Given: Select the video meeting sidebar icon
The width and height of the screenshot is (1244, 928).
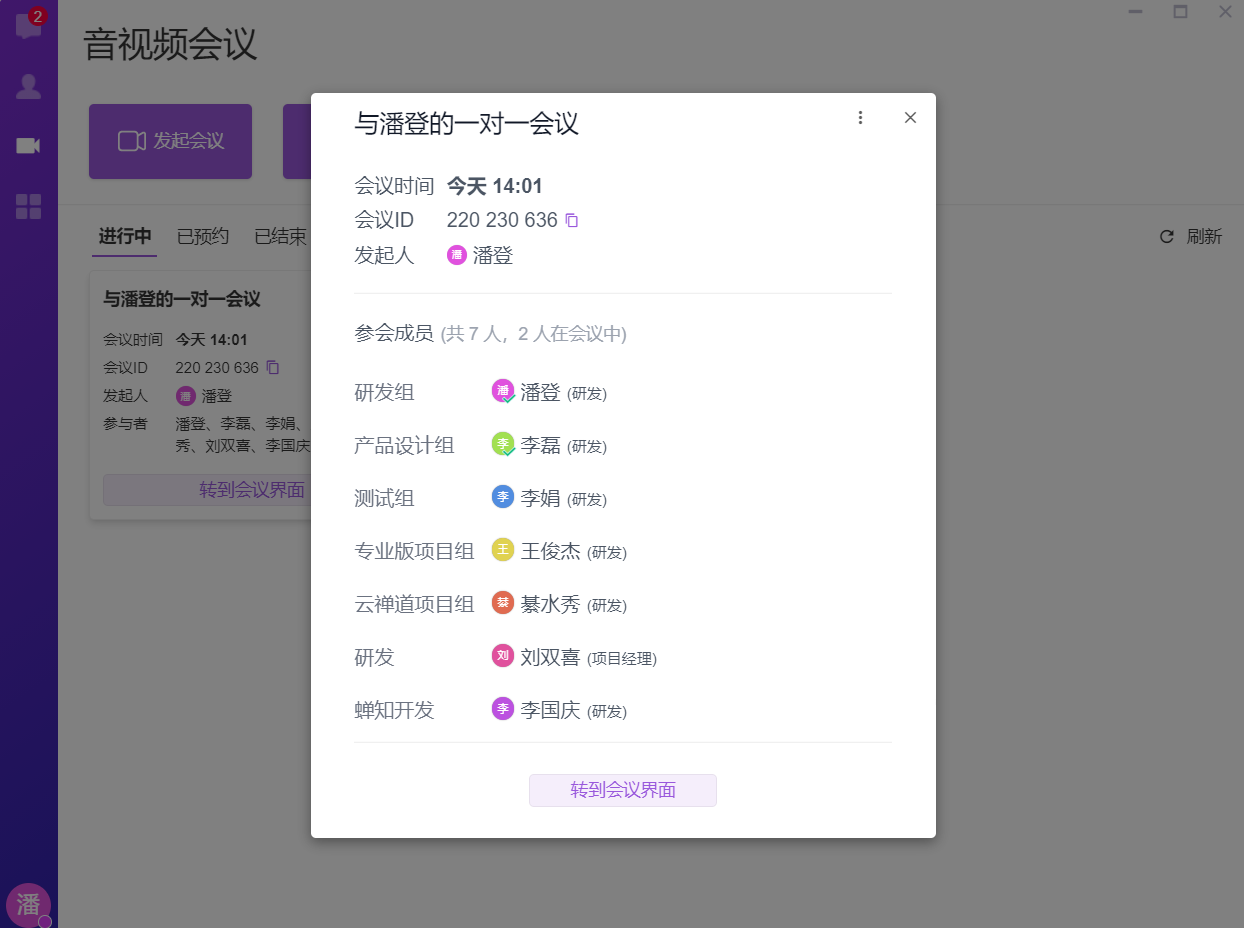Looking at the screenshot, I should [28, 146].
